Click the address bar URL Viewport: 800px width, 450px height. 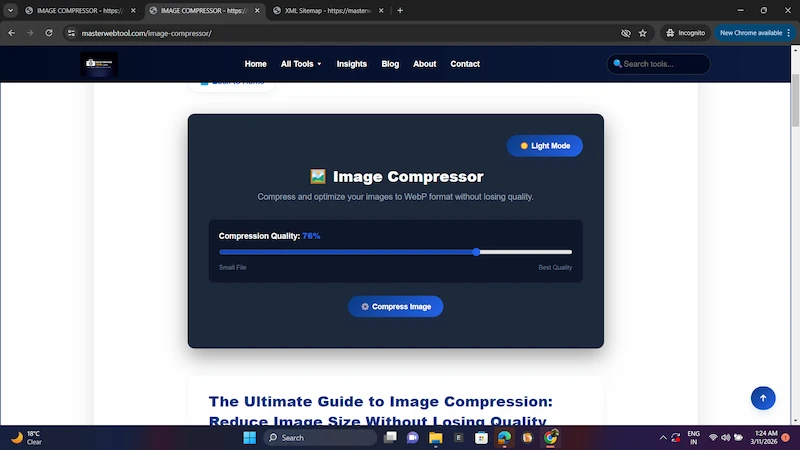pos(146,33)
